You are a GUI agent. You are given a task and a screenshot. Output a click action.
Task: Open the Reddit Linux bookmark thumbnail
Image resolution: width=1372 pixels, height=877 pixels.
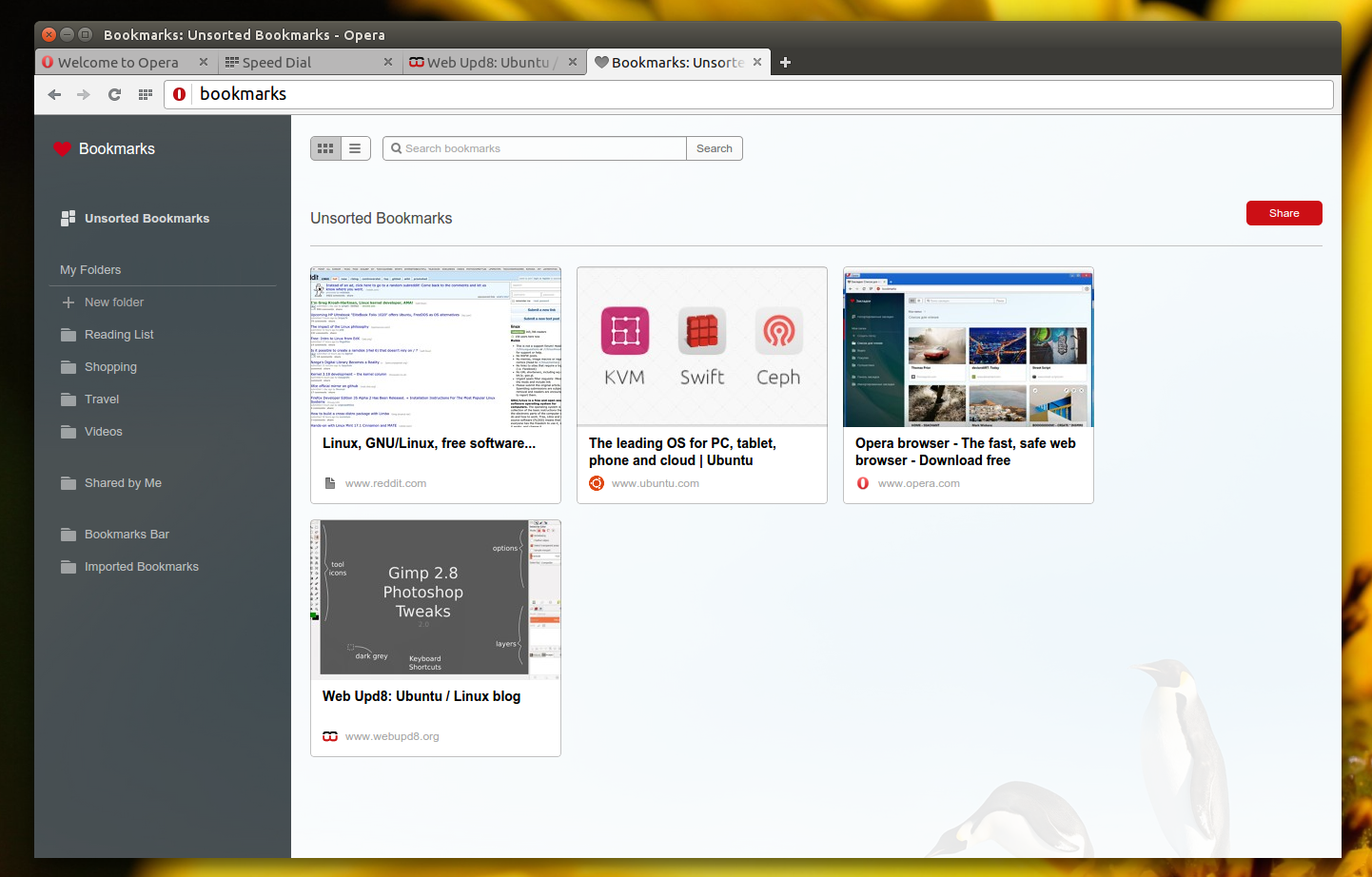[436, 347]
